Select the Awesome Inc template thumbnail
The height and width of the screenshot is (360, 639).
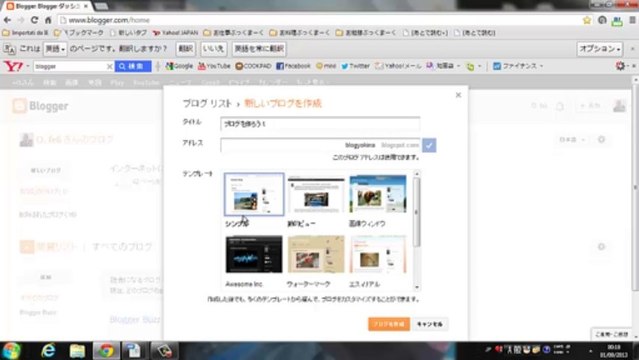coord(254,254)
